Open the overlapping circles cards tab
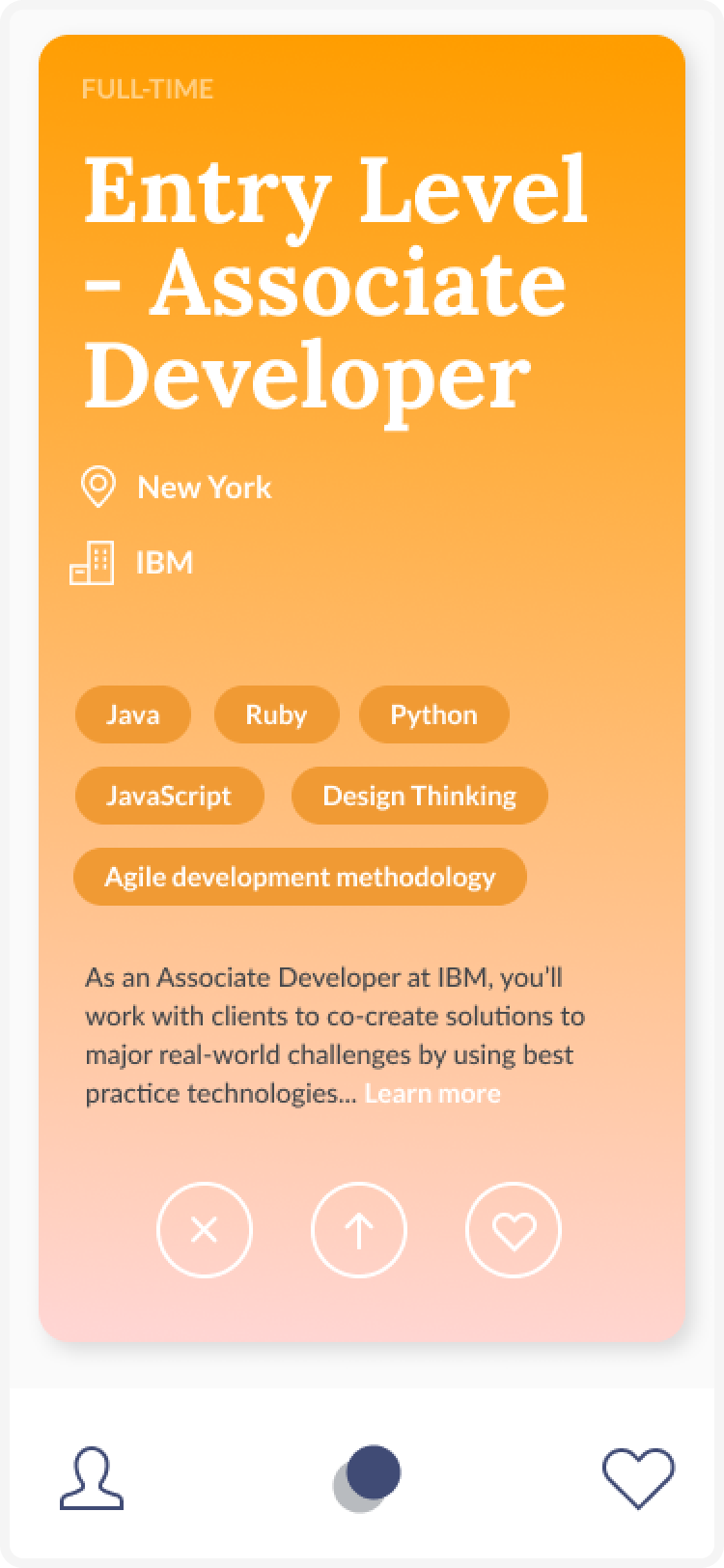Image resolution: width=724 pixels, height=1568 pixels. click(367, 1478)
